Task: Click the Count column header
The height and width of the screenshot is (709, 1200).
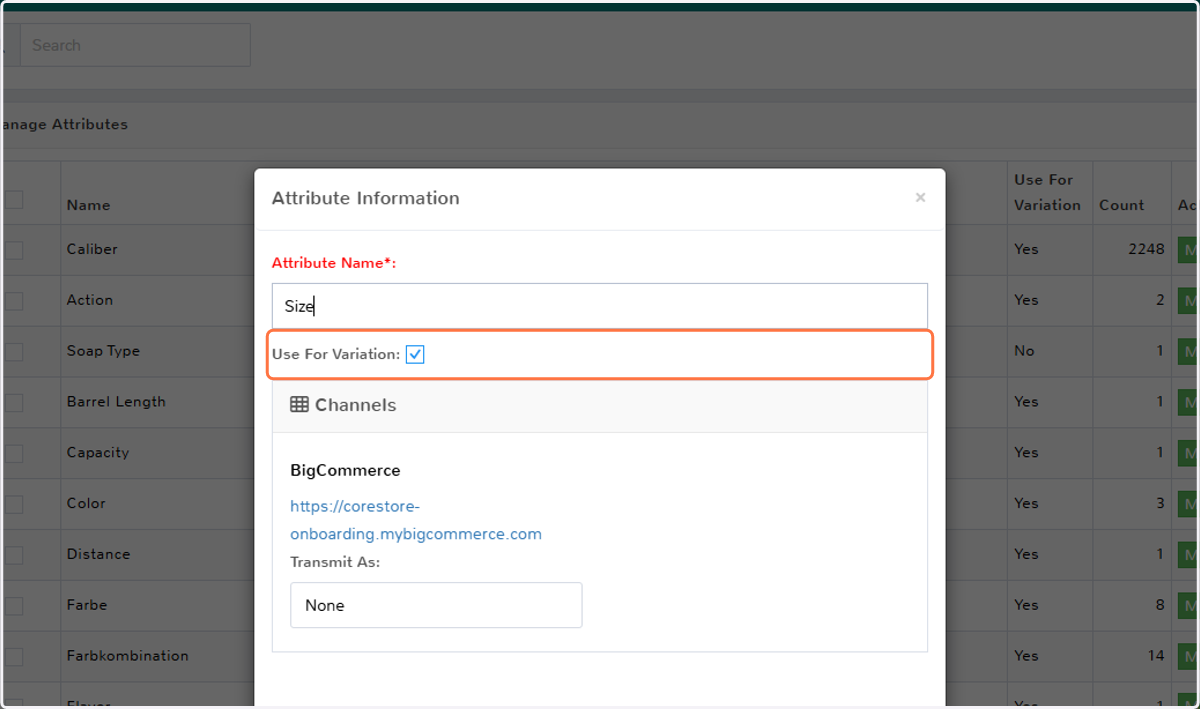Action: click(1121, 205)
